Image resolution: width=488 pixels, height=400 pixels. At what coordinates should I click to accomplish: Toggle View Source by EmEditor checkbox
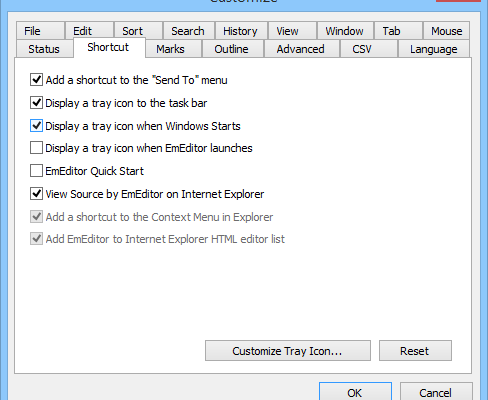click(36, 194)
